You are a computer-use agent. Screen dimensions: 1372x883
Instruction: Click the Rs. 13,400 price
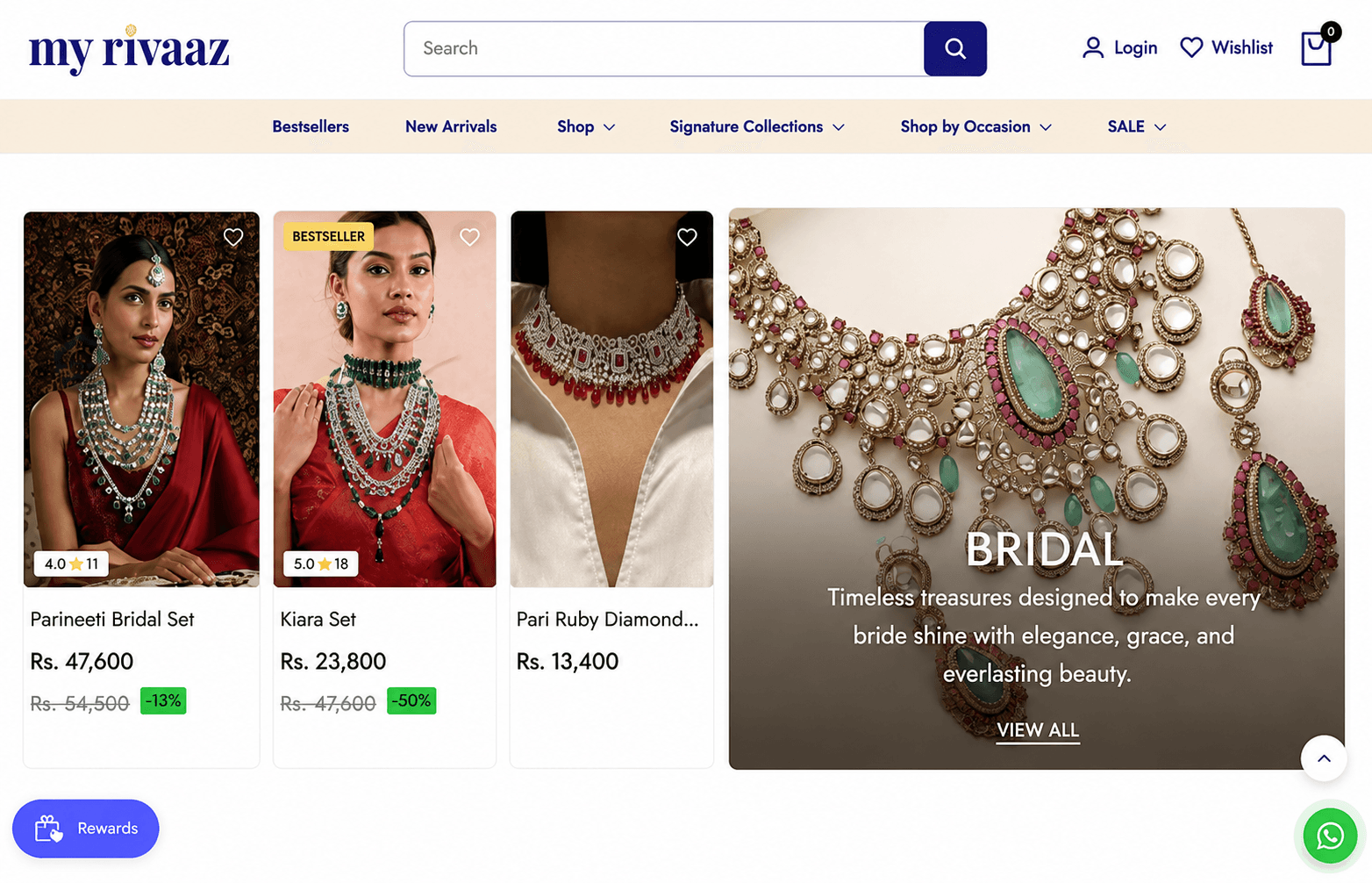(567, 662)
